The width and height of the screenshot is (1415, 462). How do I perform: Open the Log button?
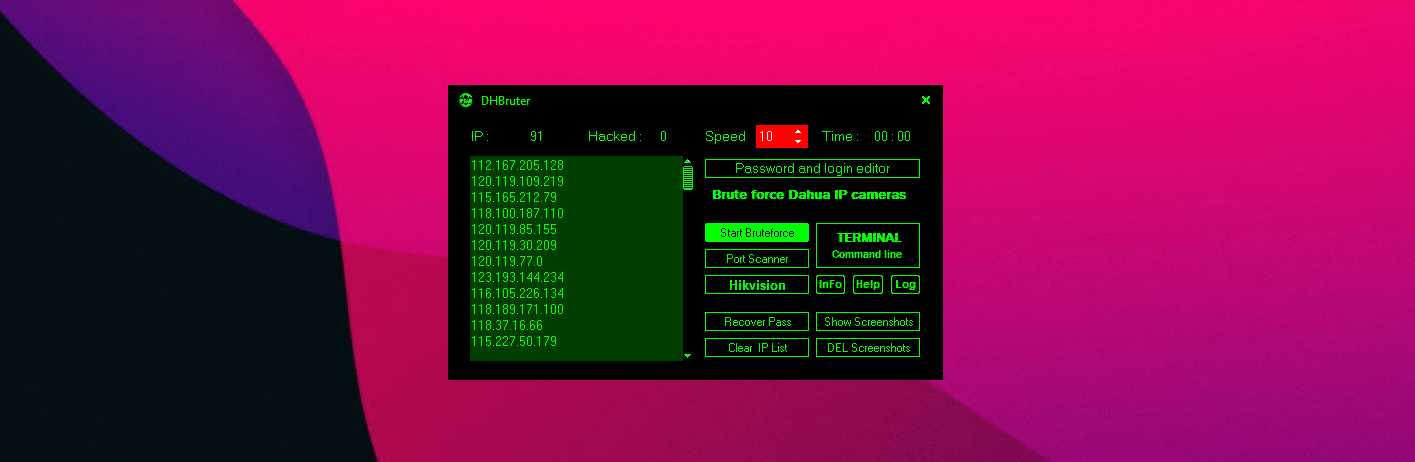click(905, 285)
